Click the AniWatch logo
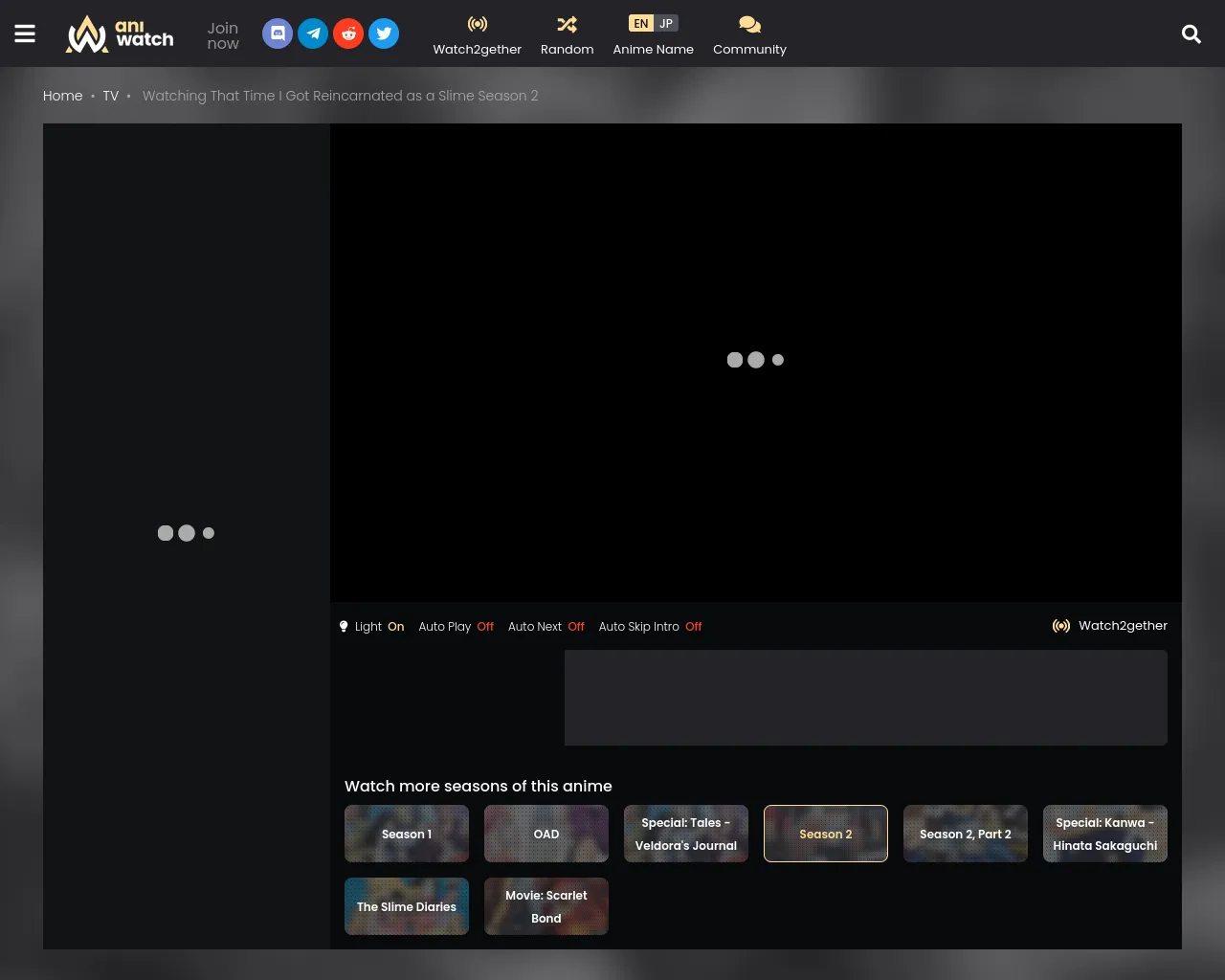The image size is (1225, 980). [120, 34]
